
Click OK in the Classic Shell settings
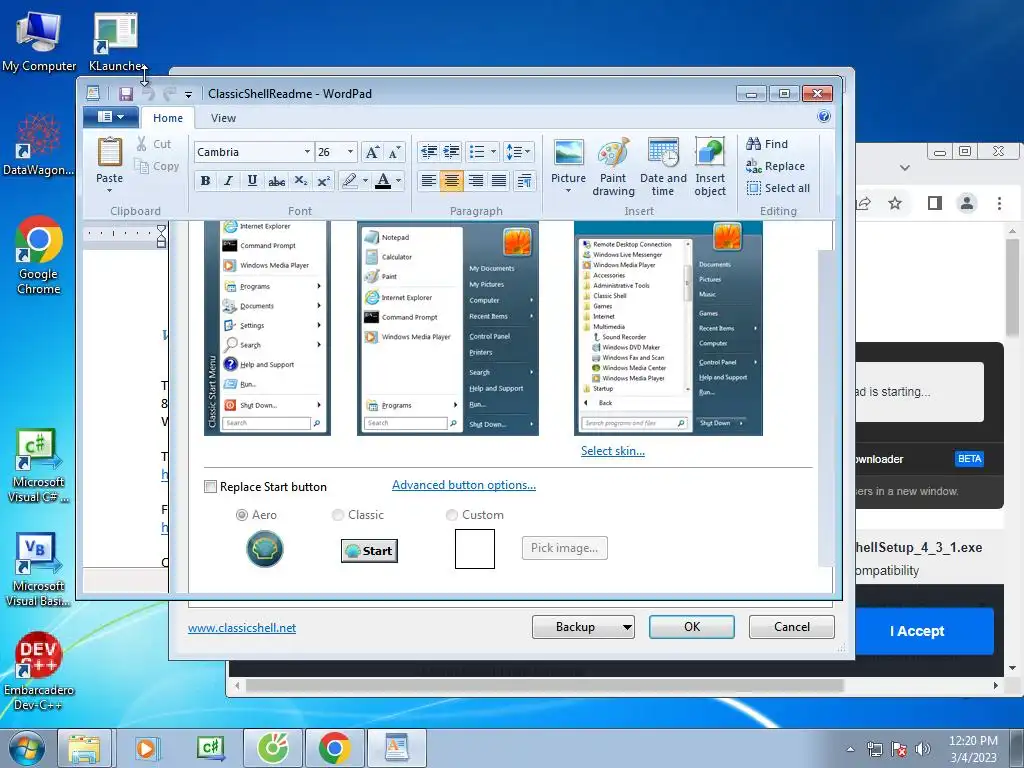(x=692, y=627)
